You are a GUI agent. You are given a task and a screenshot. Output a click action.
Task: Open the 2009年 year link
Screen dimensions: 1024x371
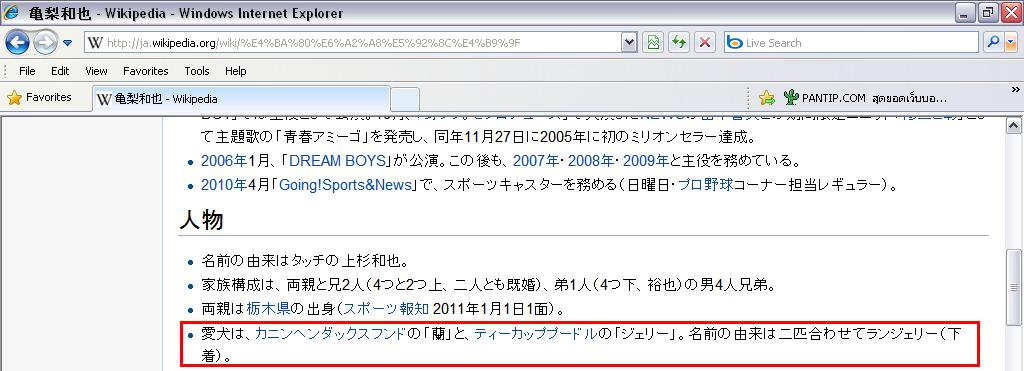click(x=646, y=161)
